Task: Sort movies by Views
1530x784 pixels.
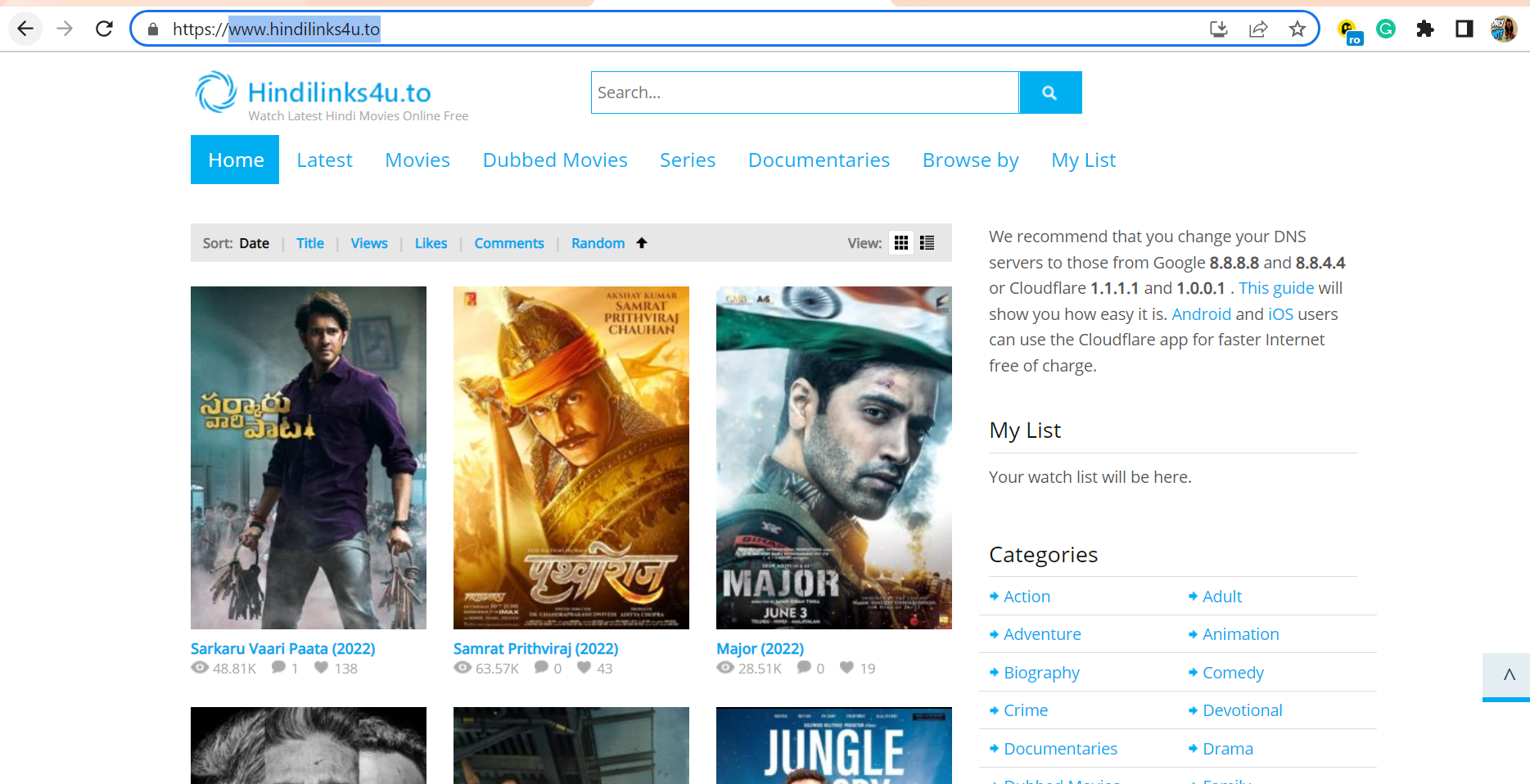Action: [x=369, y=243]
